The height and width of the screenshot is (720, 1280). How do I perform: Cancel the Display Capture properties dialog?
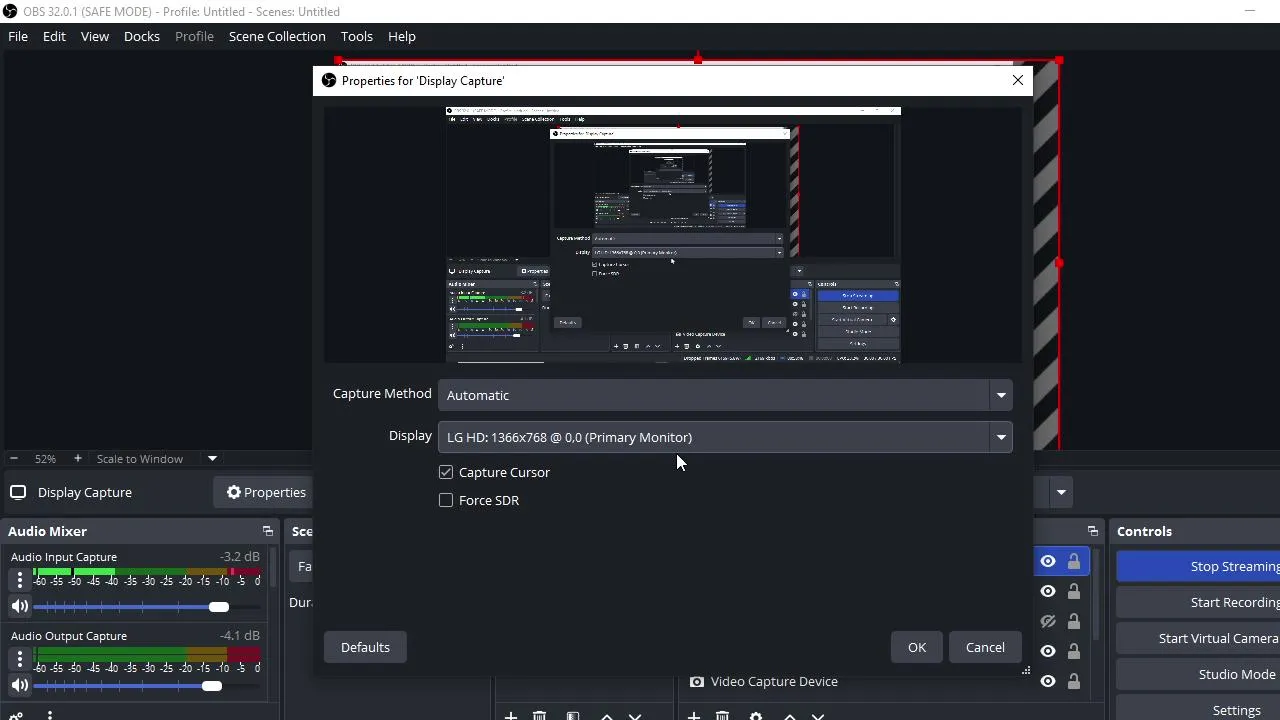[985, 647]
